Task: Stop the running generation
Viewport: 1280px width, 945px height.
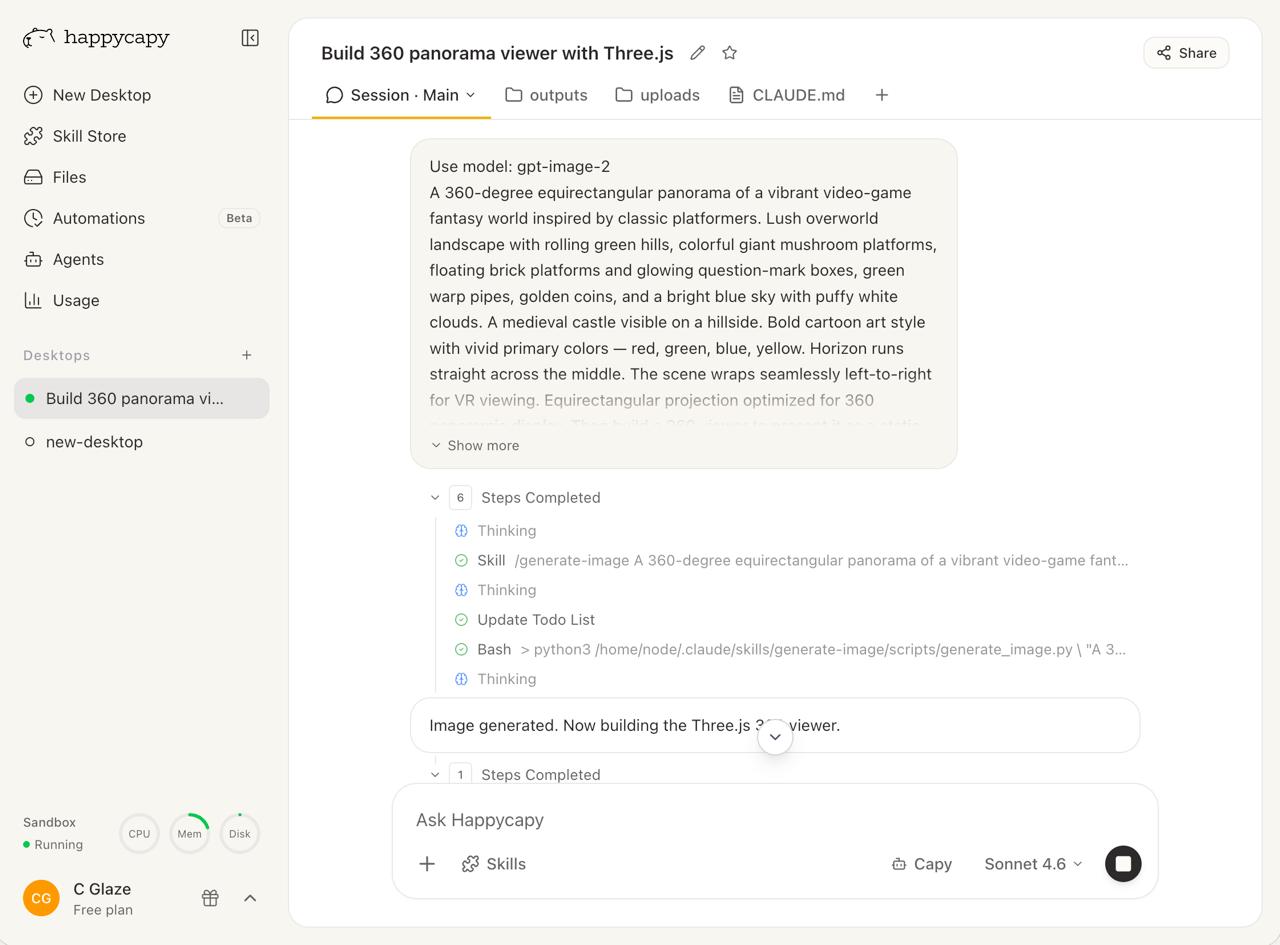Action: (1123, 864)
